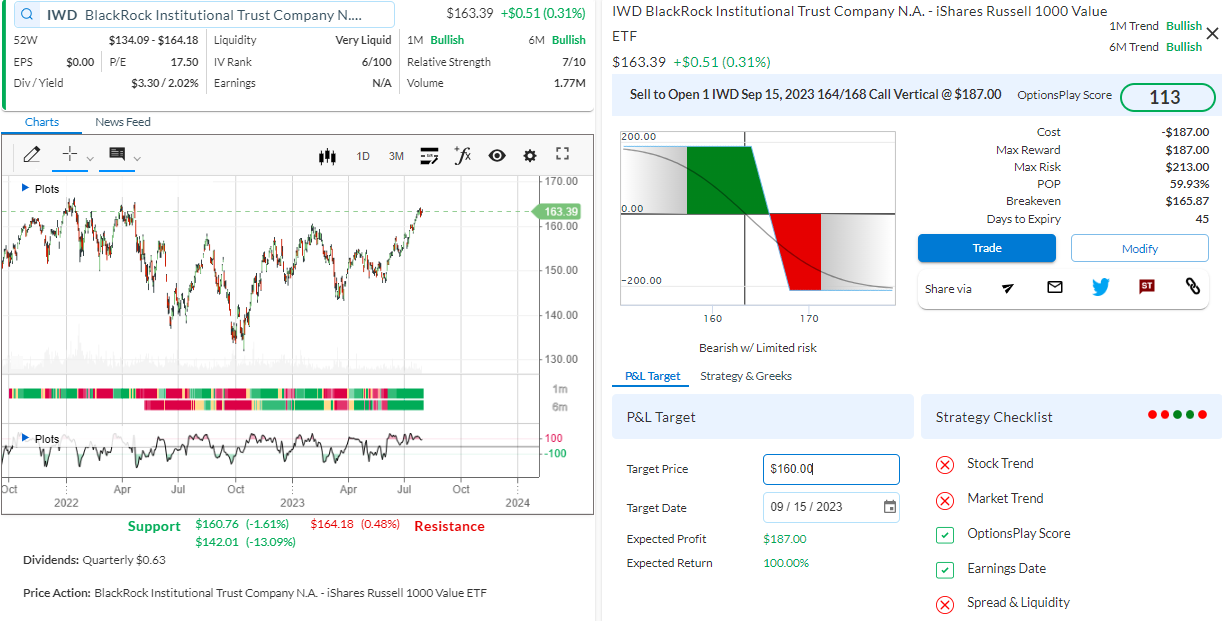Click the Expected Return 100.00% value
The image size is (1222, 621).
(786, 563)
